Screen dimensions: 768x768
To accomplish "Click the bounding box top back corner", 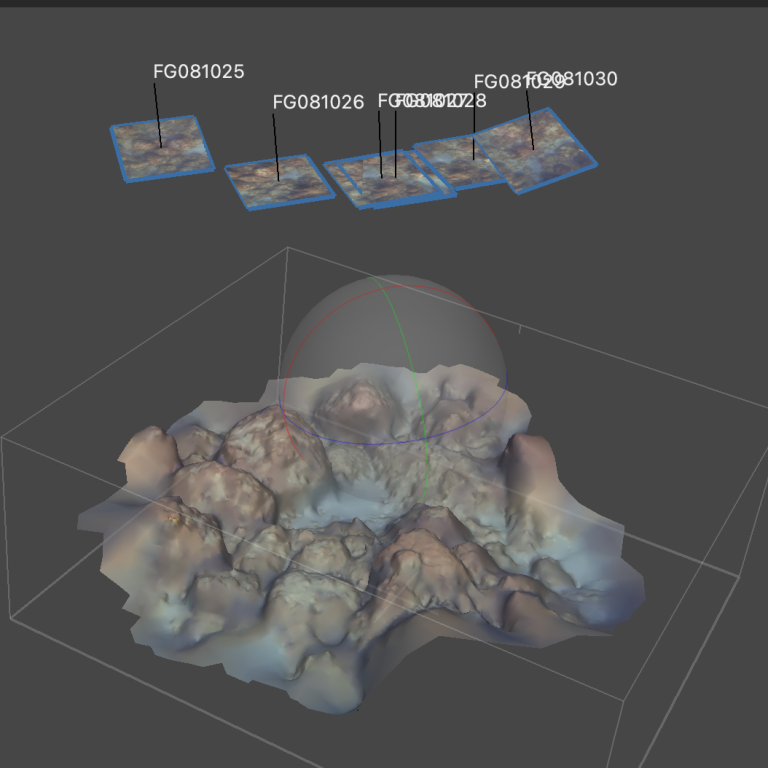I will tap(288, 248).
